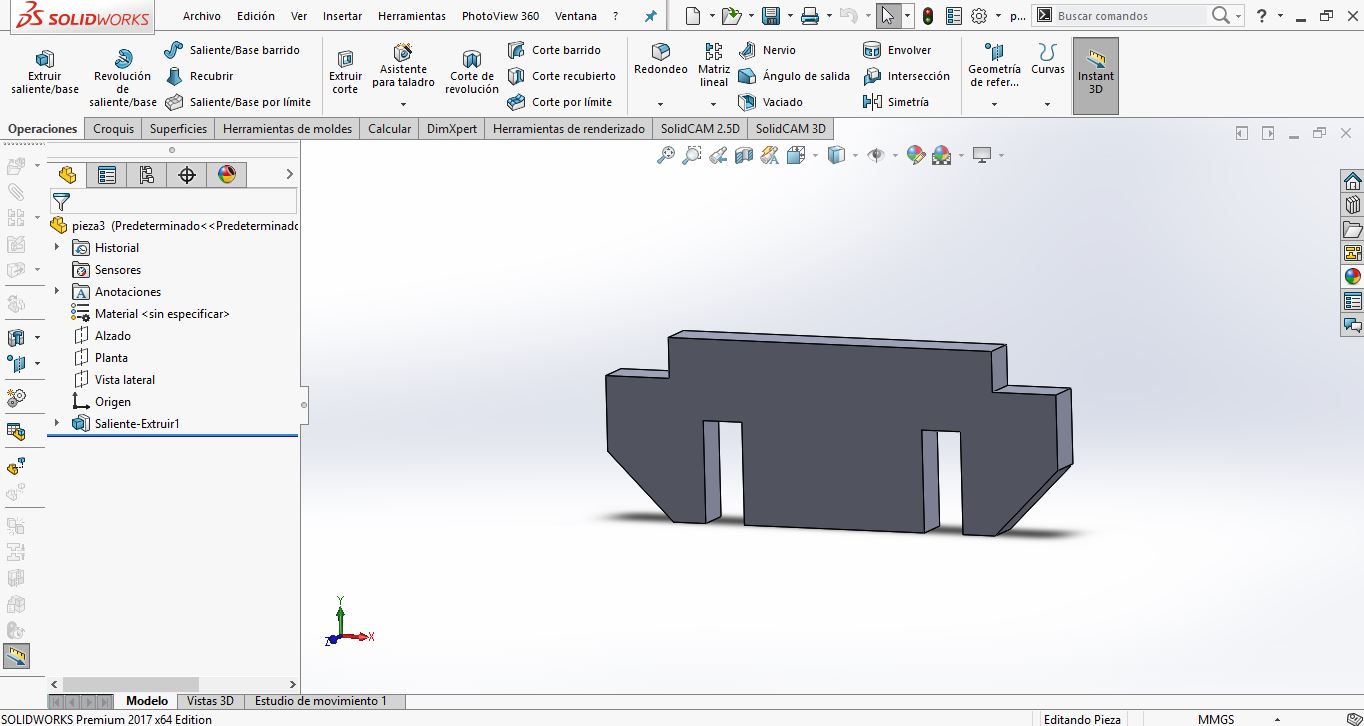
Task: Open the Herramientas menu
Action: coord(411,16)
